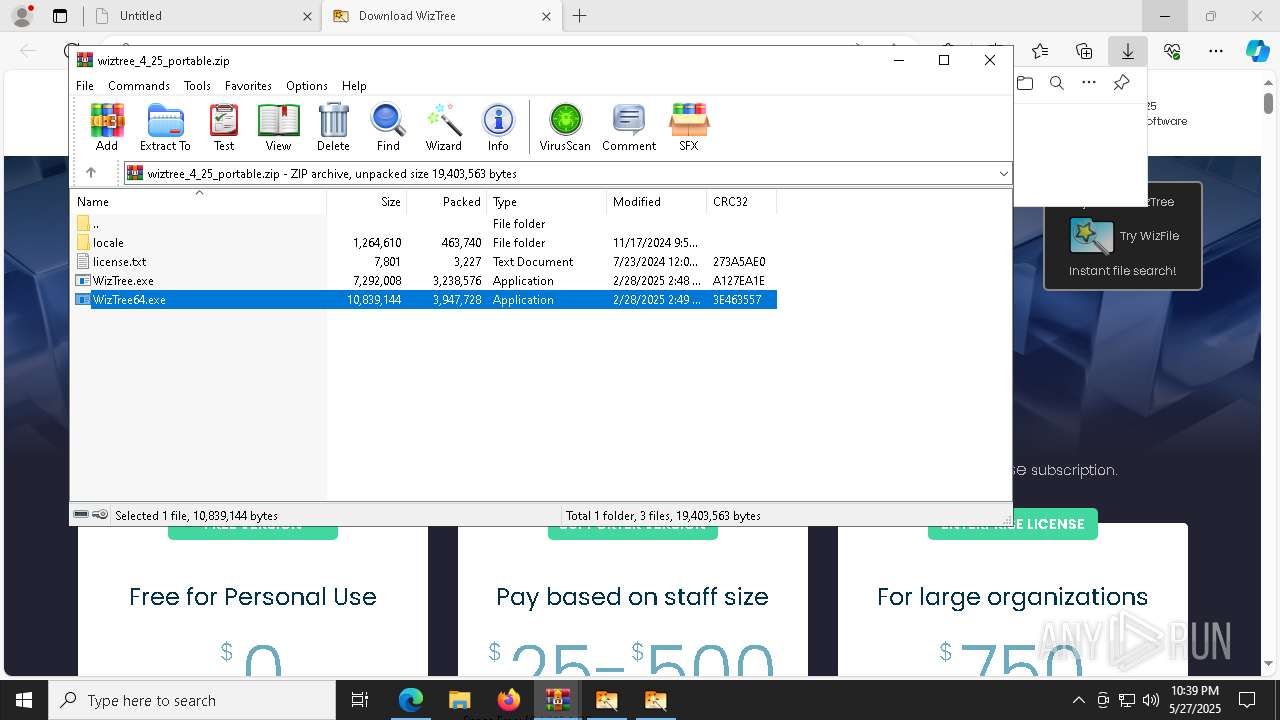
Task: Open the Commands menu
Action: pyautogui.click(x=139, y=86)
